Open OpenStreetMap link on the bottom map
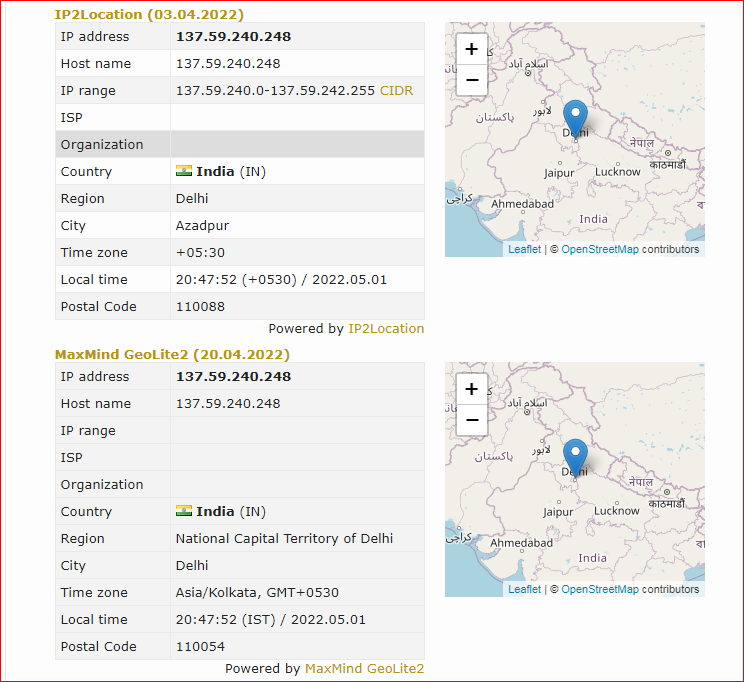Image resolution: width=744 pixels, height=682 pixels. click(600, 589)
